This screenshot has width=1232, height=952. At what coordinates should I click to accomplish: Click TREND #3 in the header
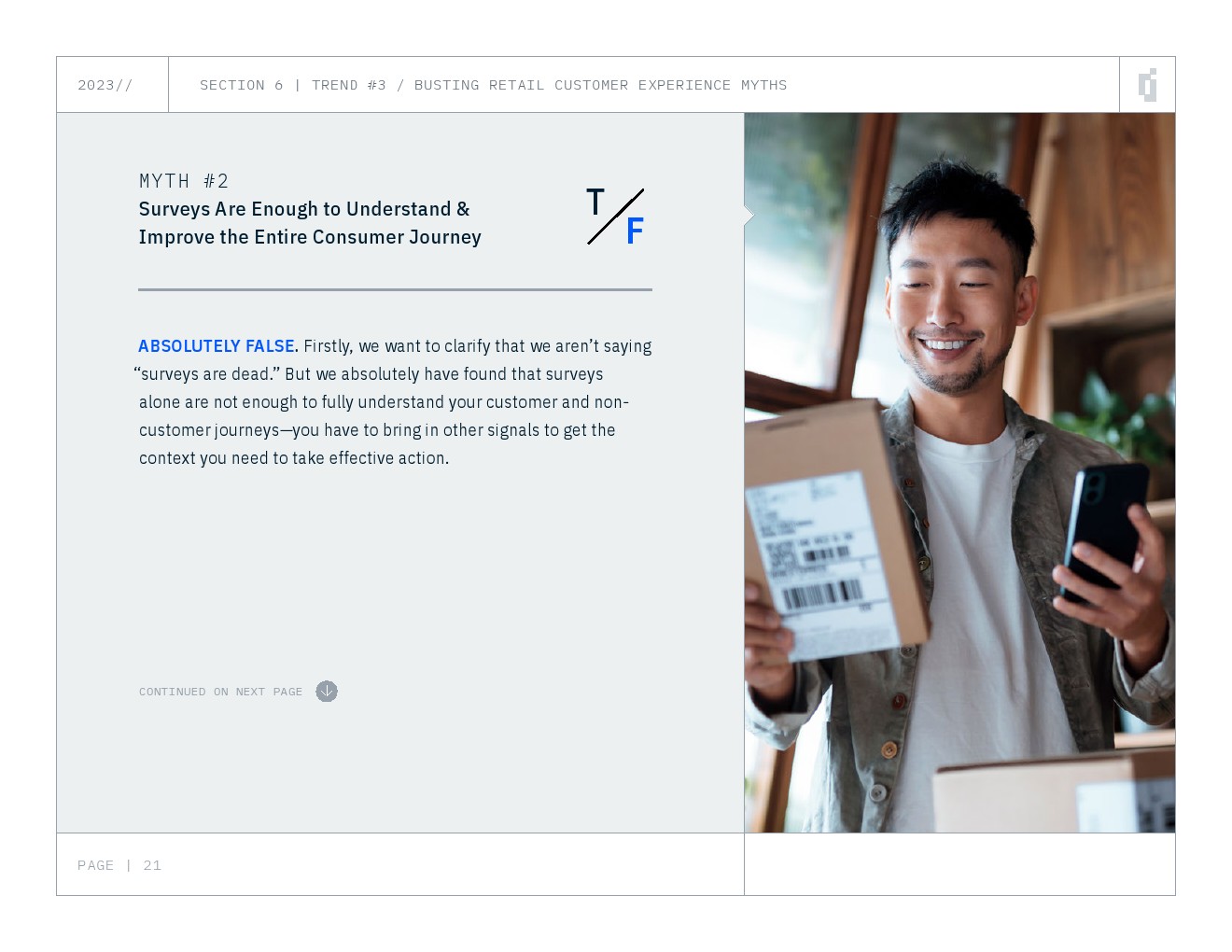[349, 85]
